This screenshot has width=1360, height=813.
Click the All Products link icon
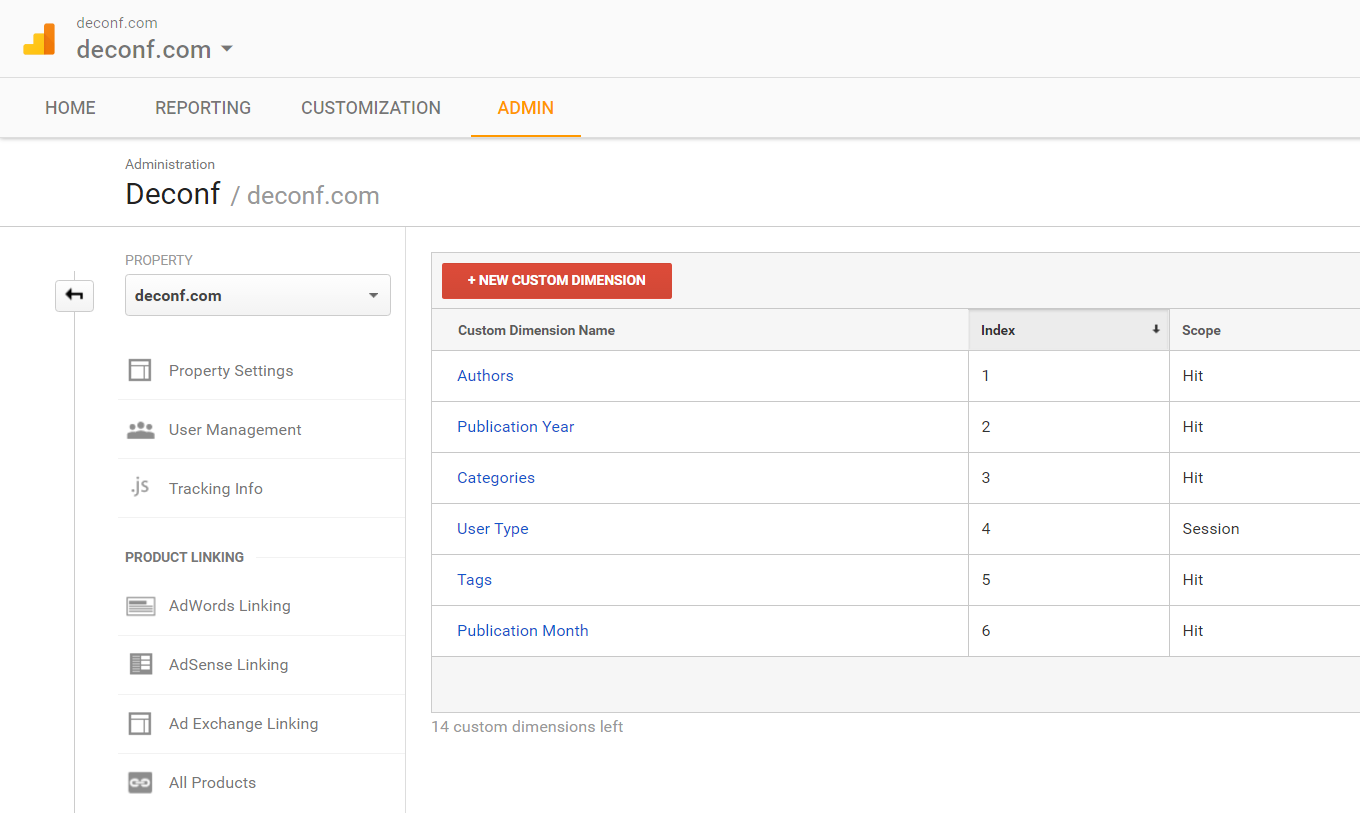coord(139,782)
